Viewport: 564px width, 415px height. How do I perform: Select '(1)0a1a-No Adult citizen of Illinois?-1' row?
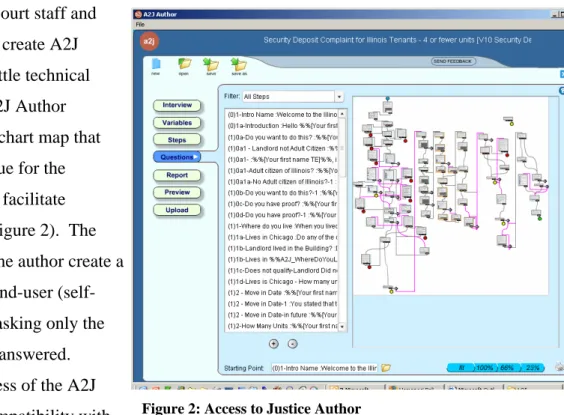pyautogui.click(x=282, y=182)
